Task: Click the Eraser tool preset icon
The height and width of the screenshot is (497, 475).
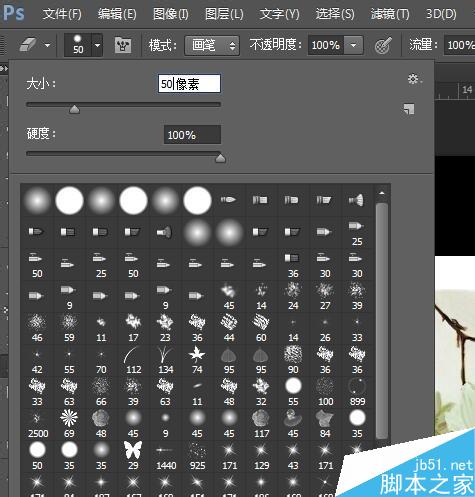Action: click(x=28, y=44)
